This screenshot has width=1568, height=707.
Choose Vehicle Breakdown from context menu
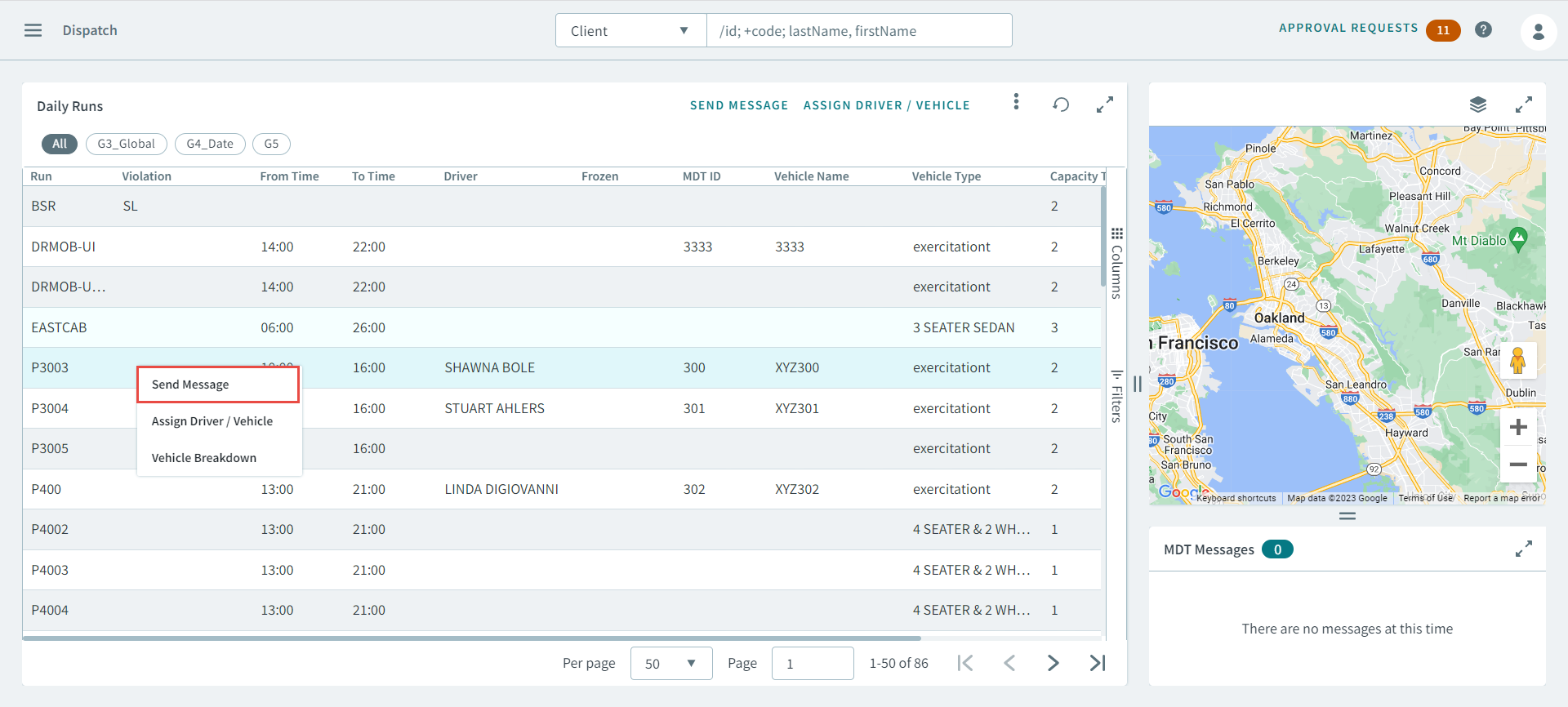click(x=204, y=458)
